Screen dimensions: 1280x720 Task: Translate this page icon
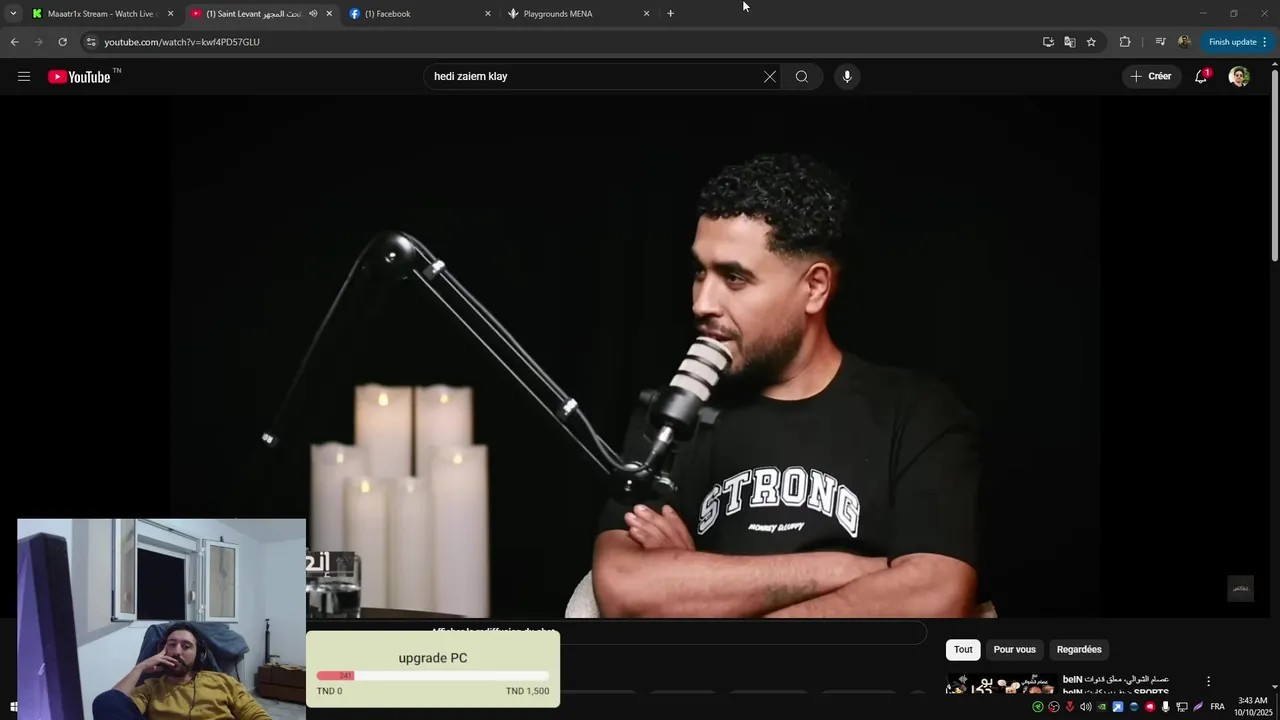pos(1070,42)
